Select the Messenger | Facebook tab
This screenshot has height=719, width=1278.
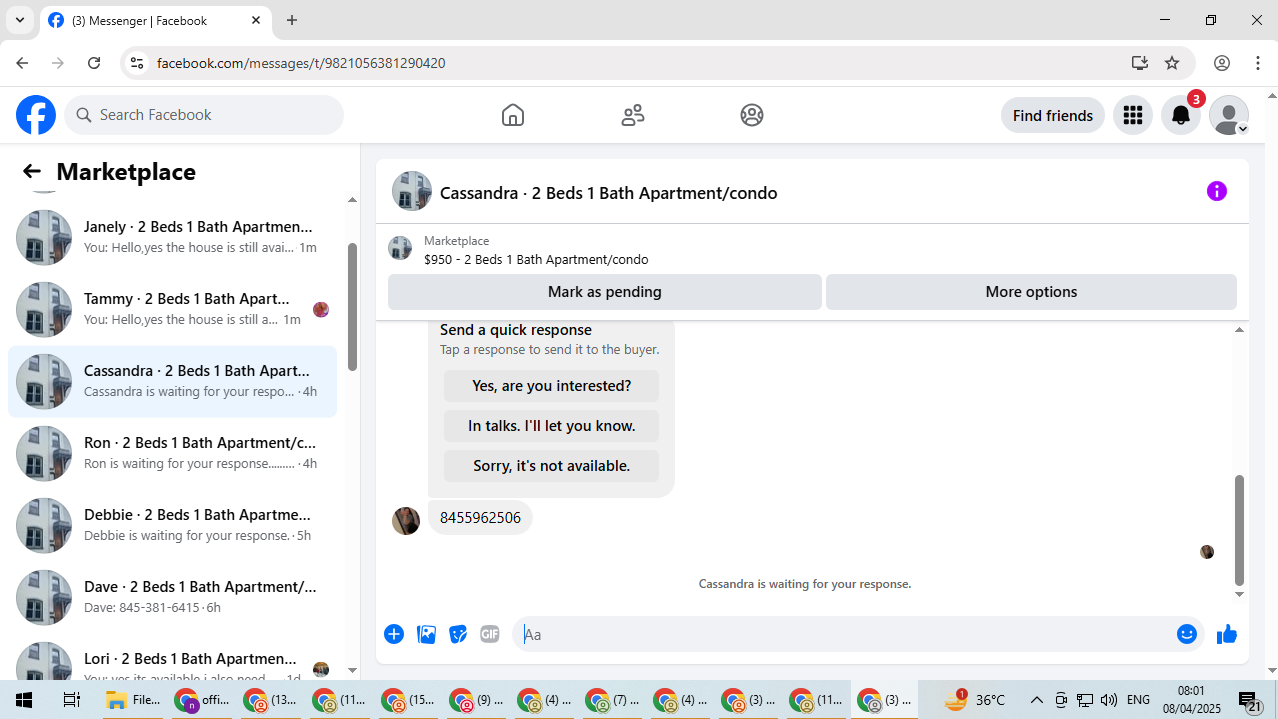click(x=155, y=20)
